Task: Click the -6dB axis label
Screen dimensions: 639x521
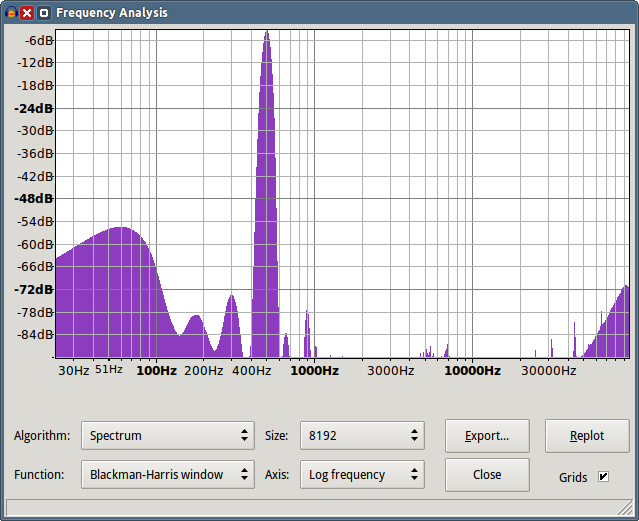Action: [39, 40]
